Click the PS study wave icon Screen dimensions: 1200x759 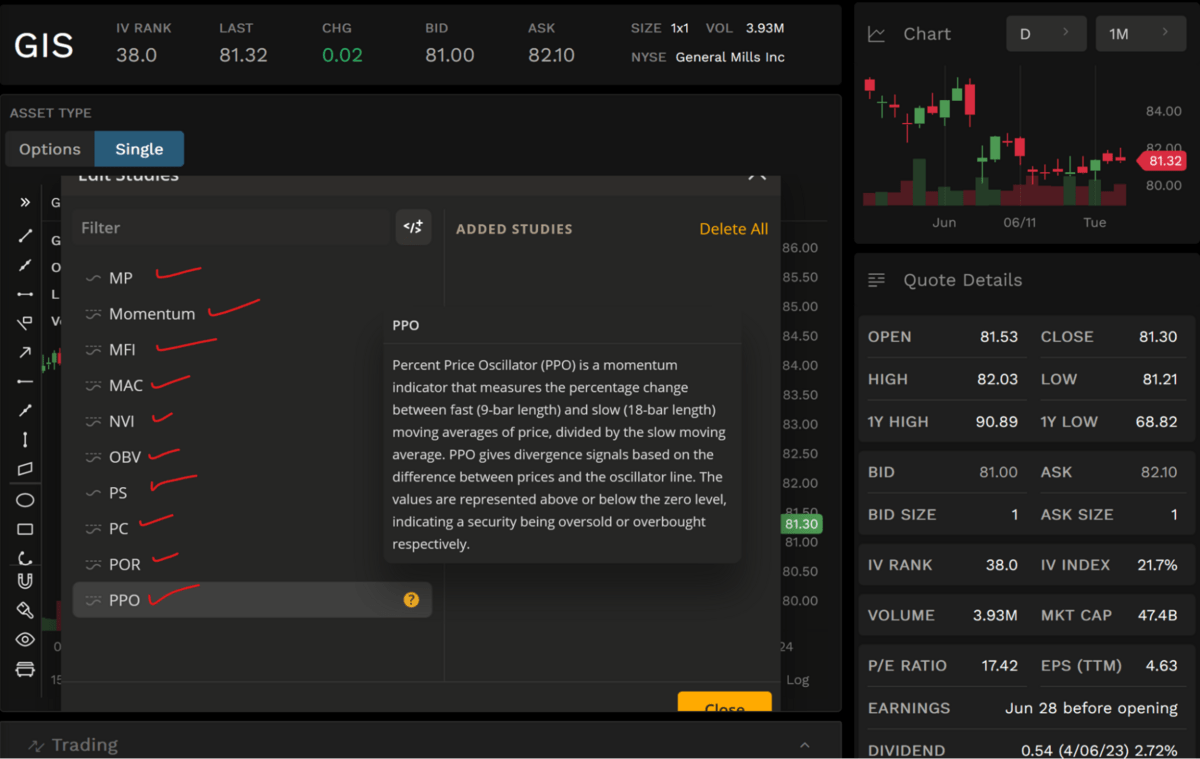click(93, 493)
